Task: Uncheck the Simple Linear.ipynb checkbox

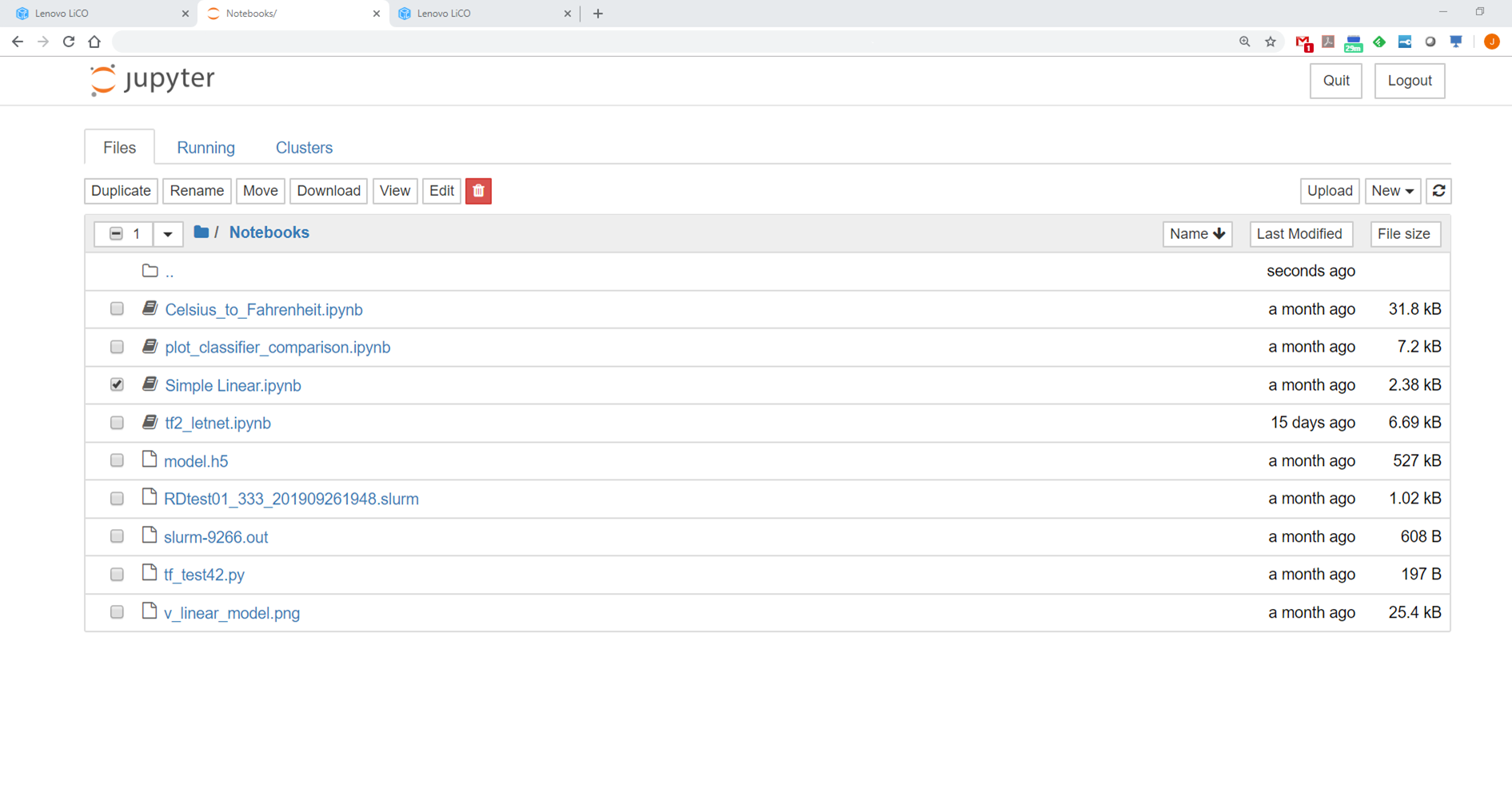Action: pos(117,384)
